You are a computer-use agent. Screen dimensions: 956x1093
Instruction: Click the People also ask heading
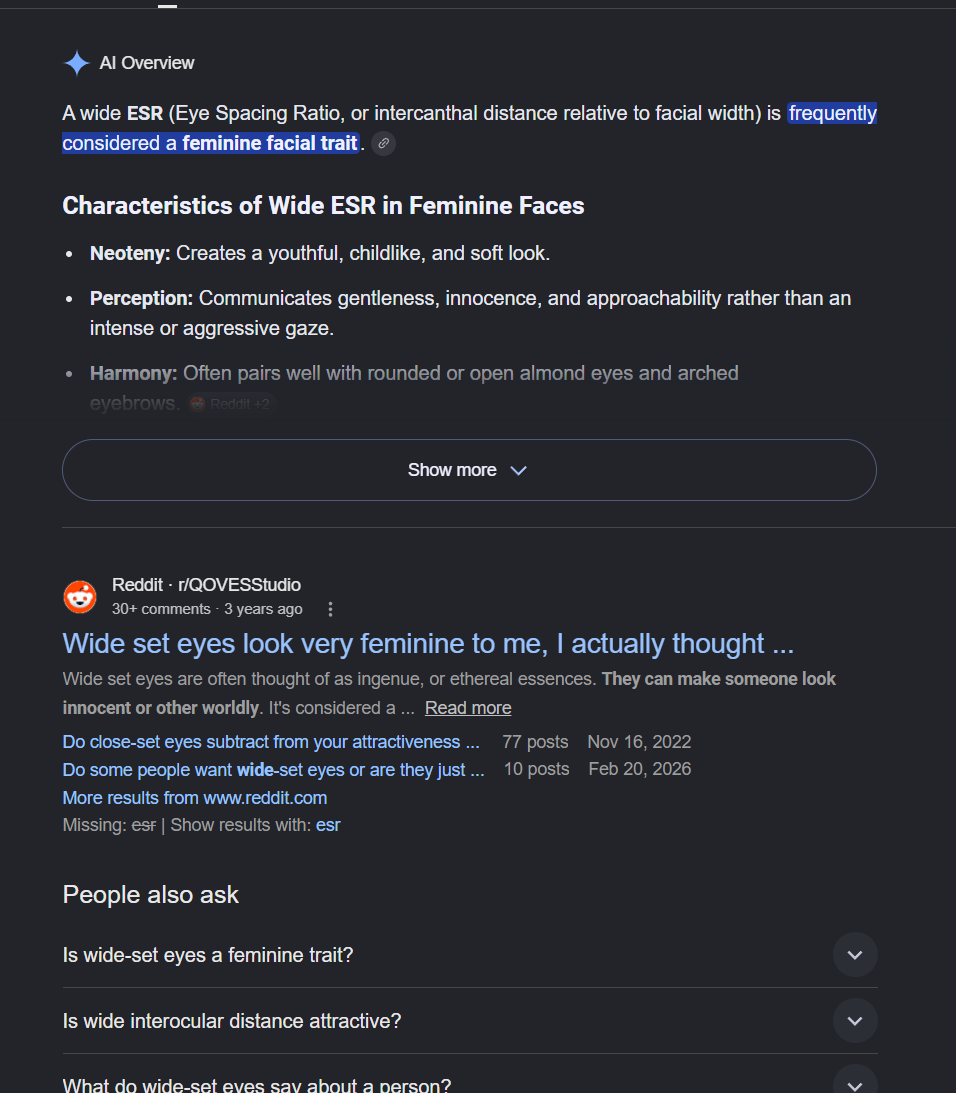pyautogui.click(x=151, y=894)
